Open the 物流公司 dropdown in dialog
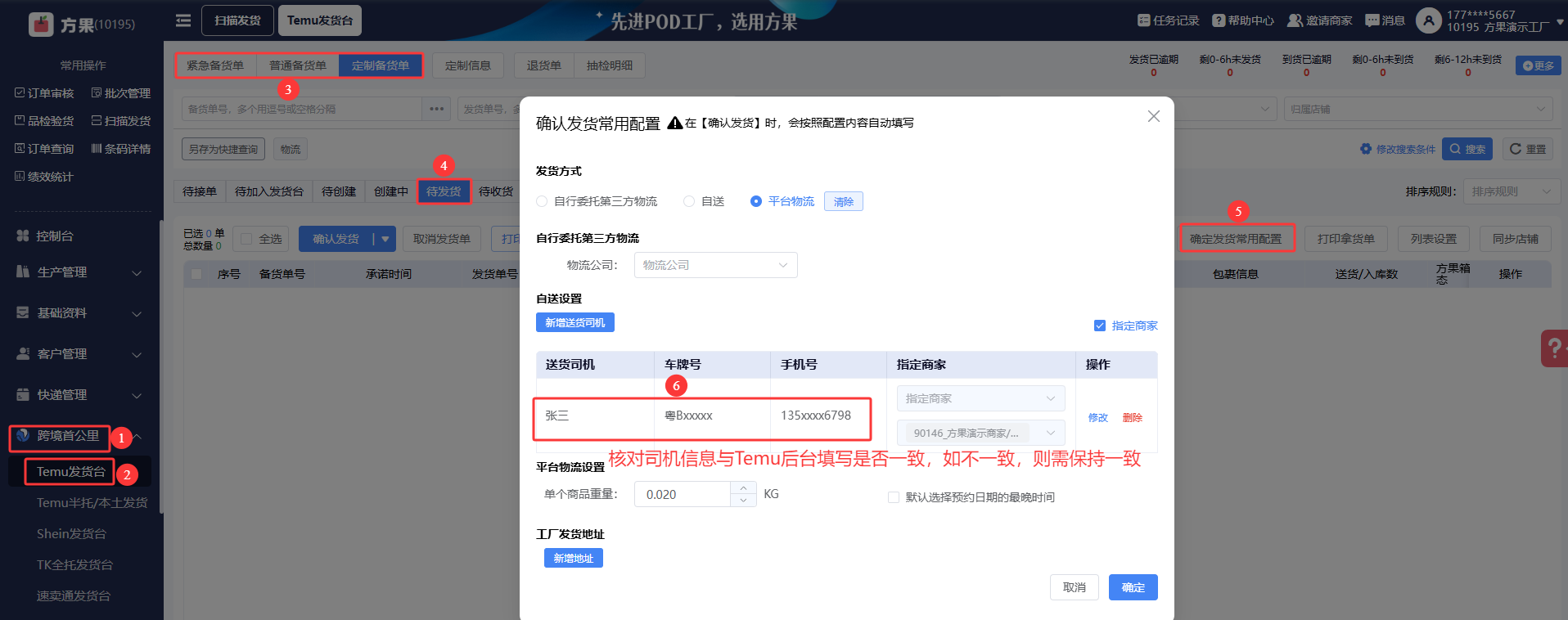 point(715,265)
